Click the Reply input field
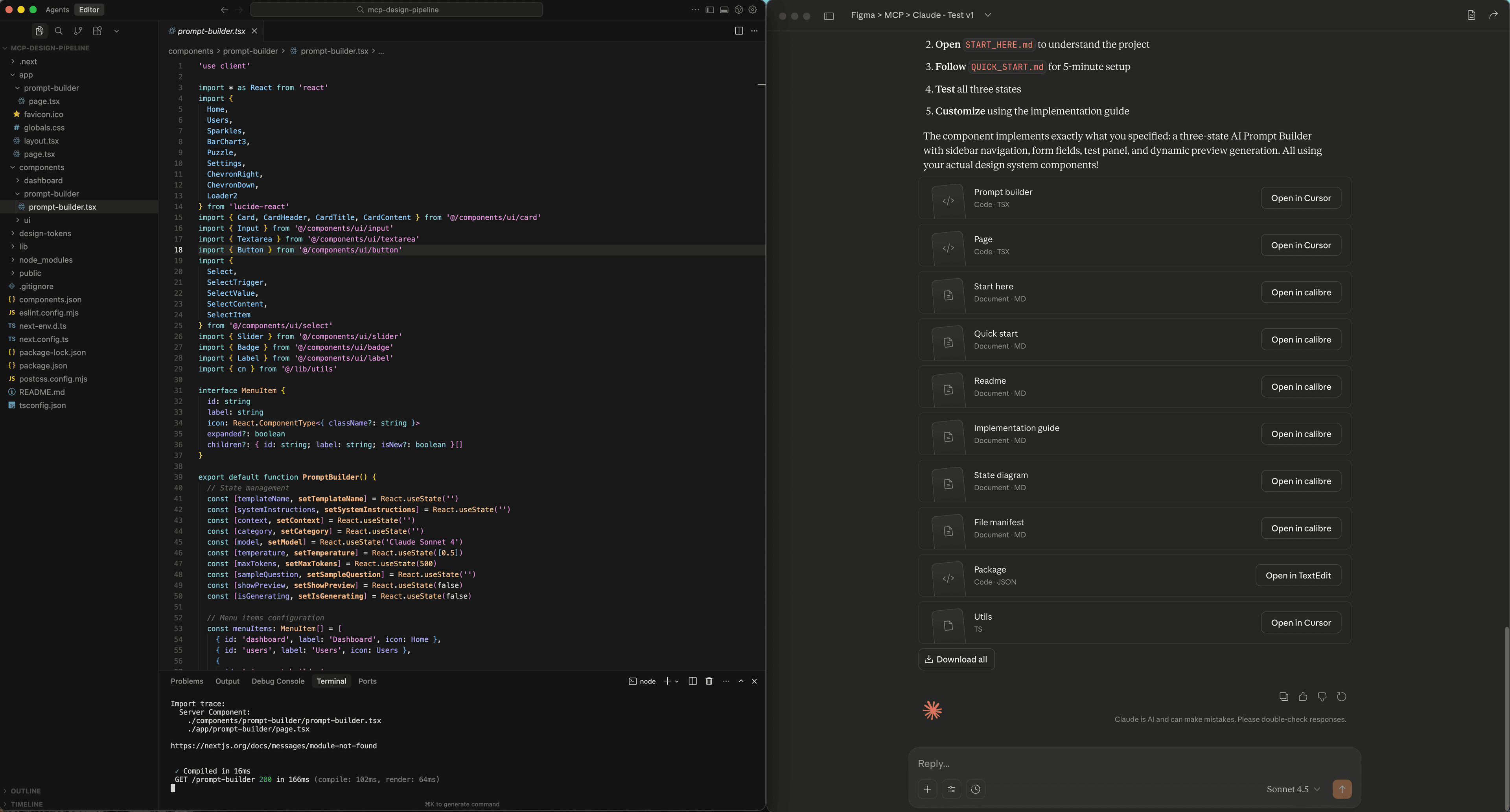The width and height of the screenshot is (1510, 812). tap(1114, 763)
